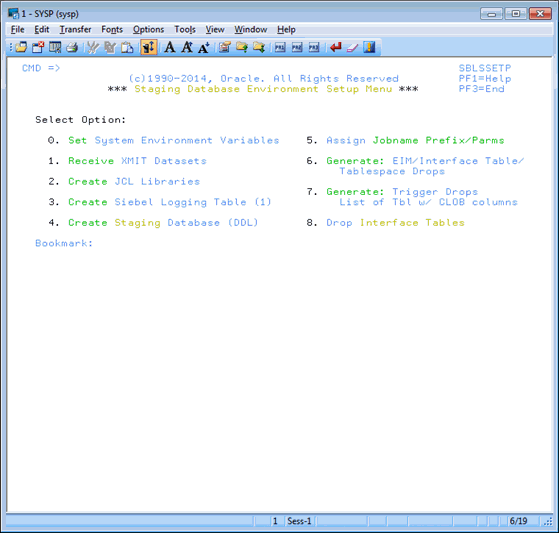The image size is (559, 533).
Task: Click the Tablespace Drops text
Action: coord(392,171)
